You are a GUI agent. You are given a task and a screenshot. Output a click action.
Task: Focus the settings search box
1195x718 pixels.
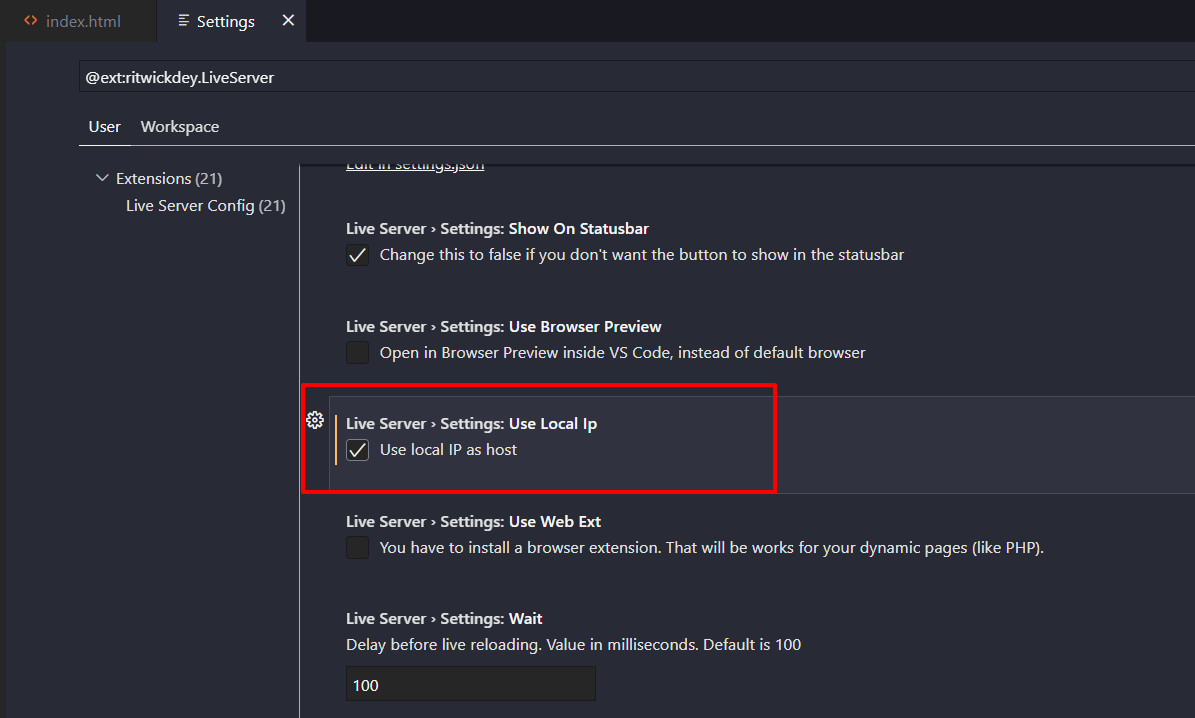coord(636,77)
